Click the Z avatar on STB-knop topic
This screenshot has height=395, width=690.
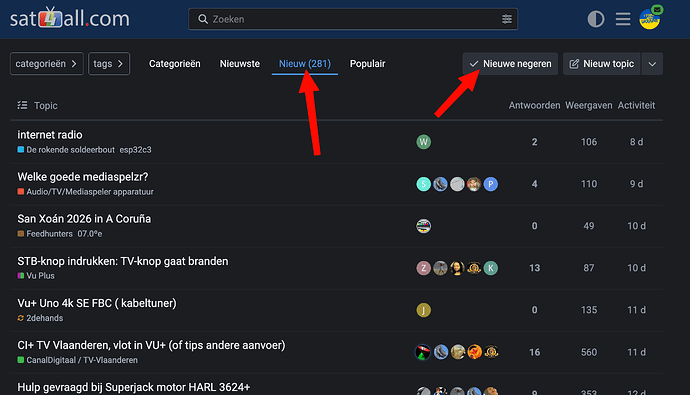423,268
